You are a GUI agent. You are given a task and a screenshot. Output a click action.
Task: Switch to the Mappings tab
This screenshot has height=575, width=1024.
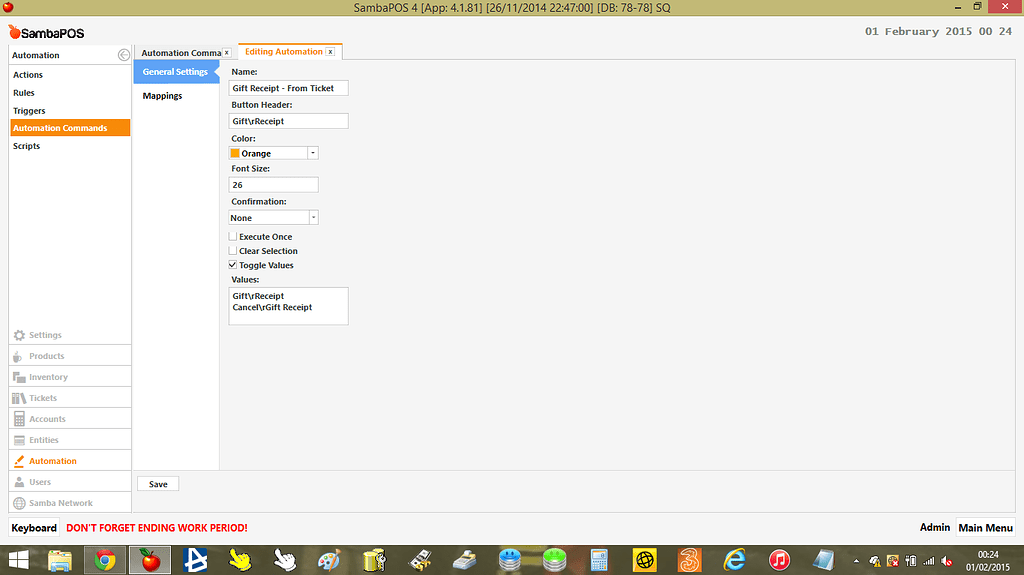coord(162,96)
